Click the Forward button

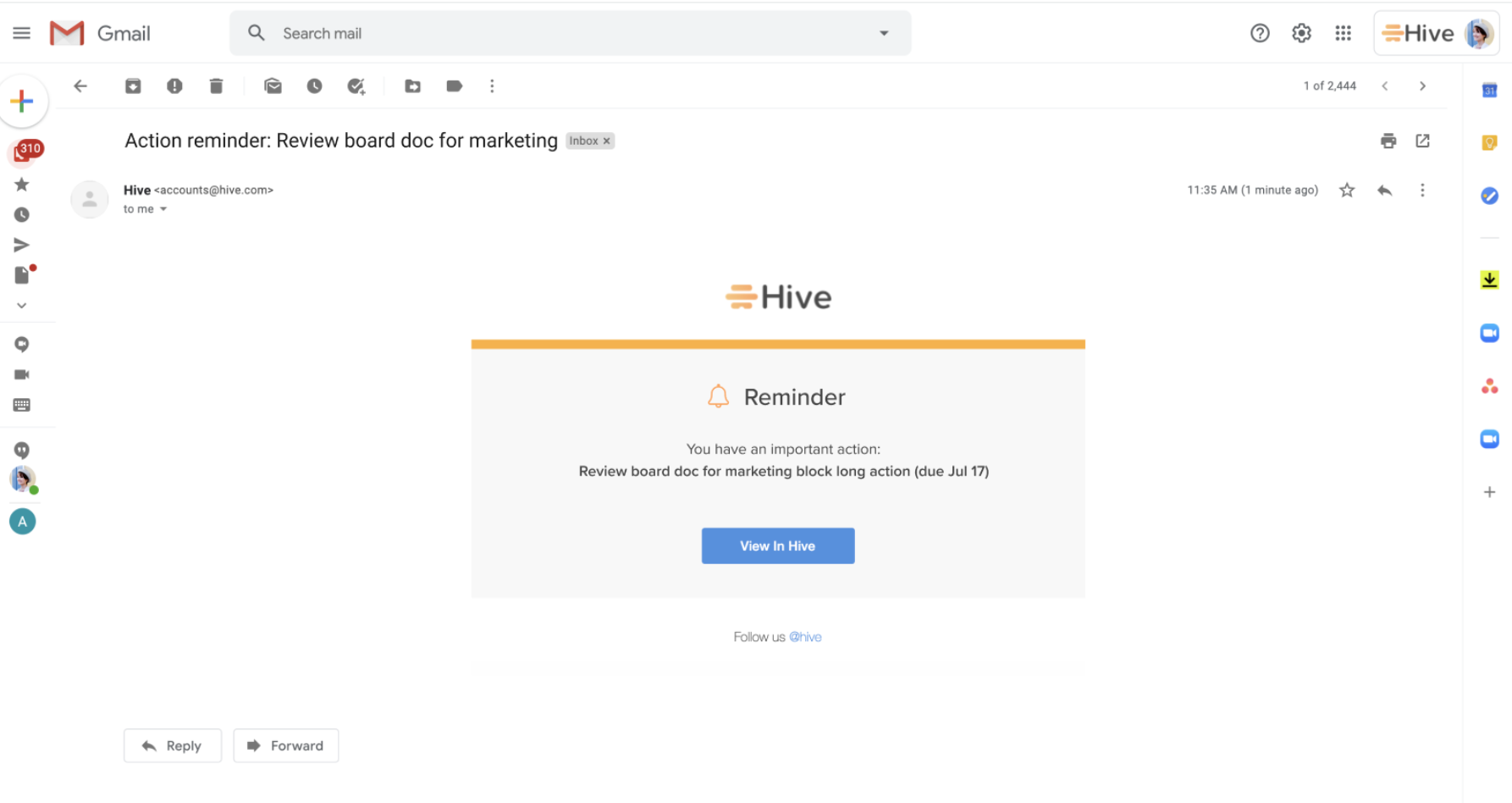point(286,745)
